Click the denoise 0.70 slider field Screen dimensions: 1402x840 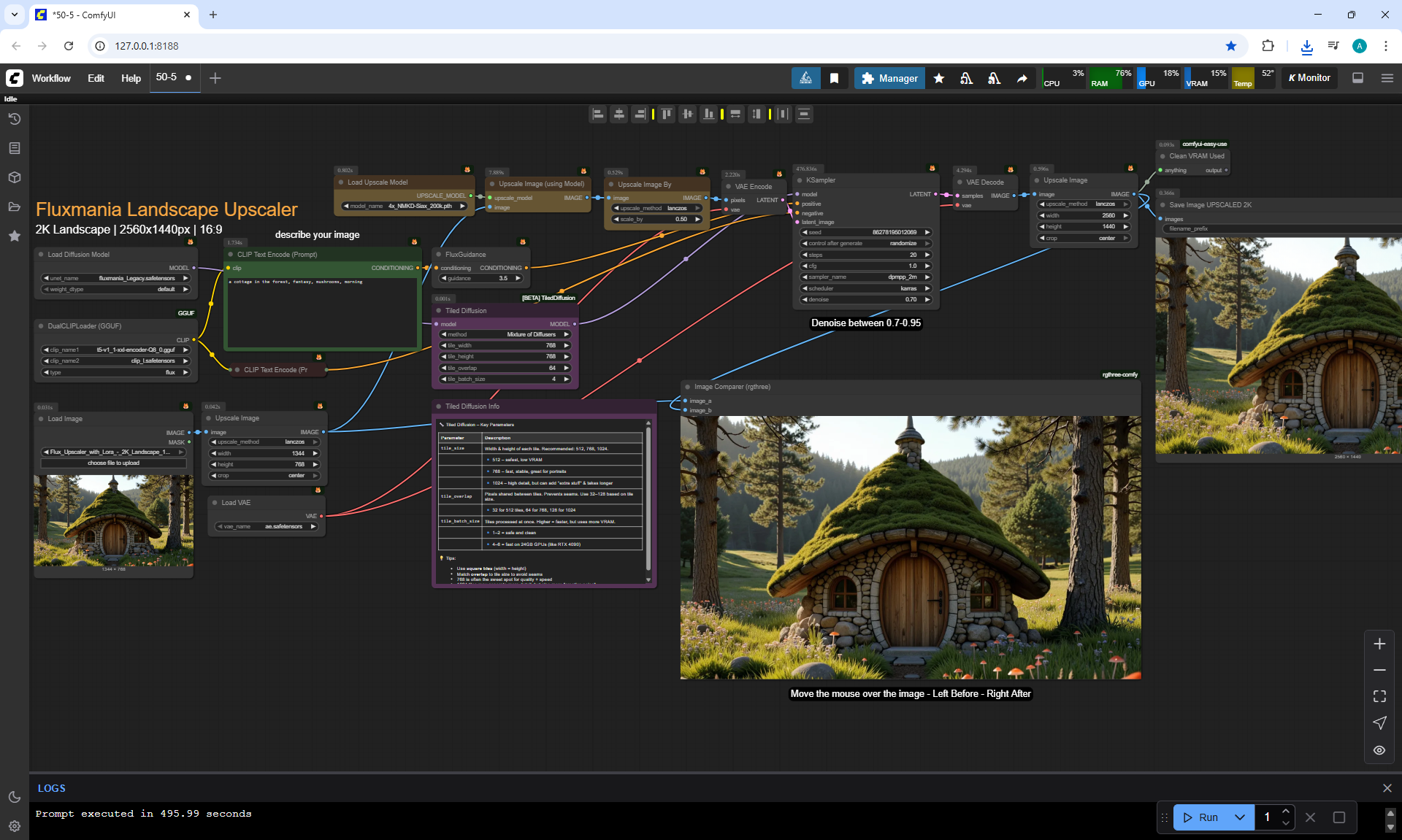coord(866,299)
